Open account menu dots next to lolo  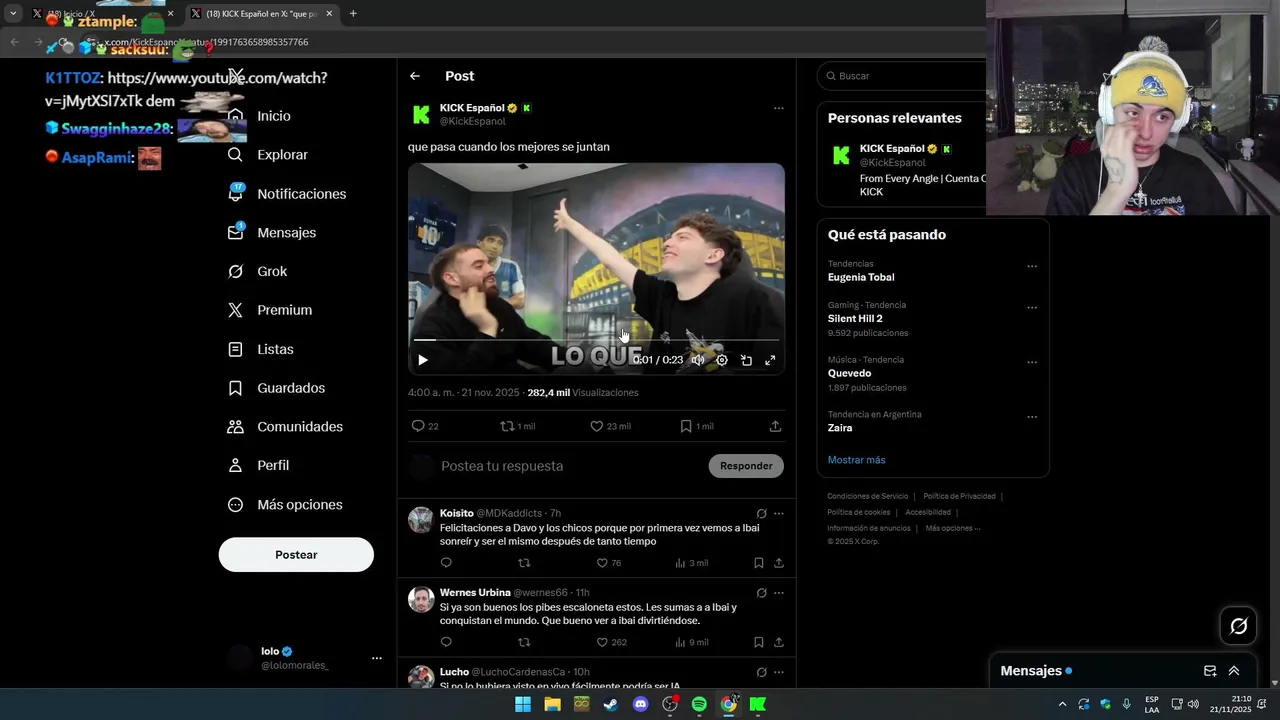click(377, 658)
